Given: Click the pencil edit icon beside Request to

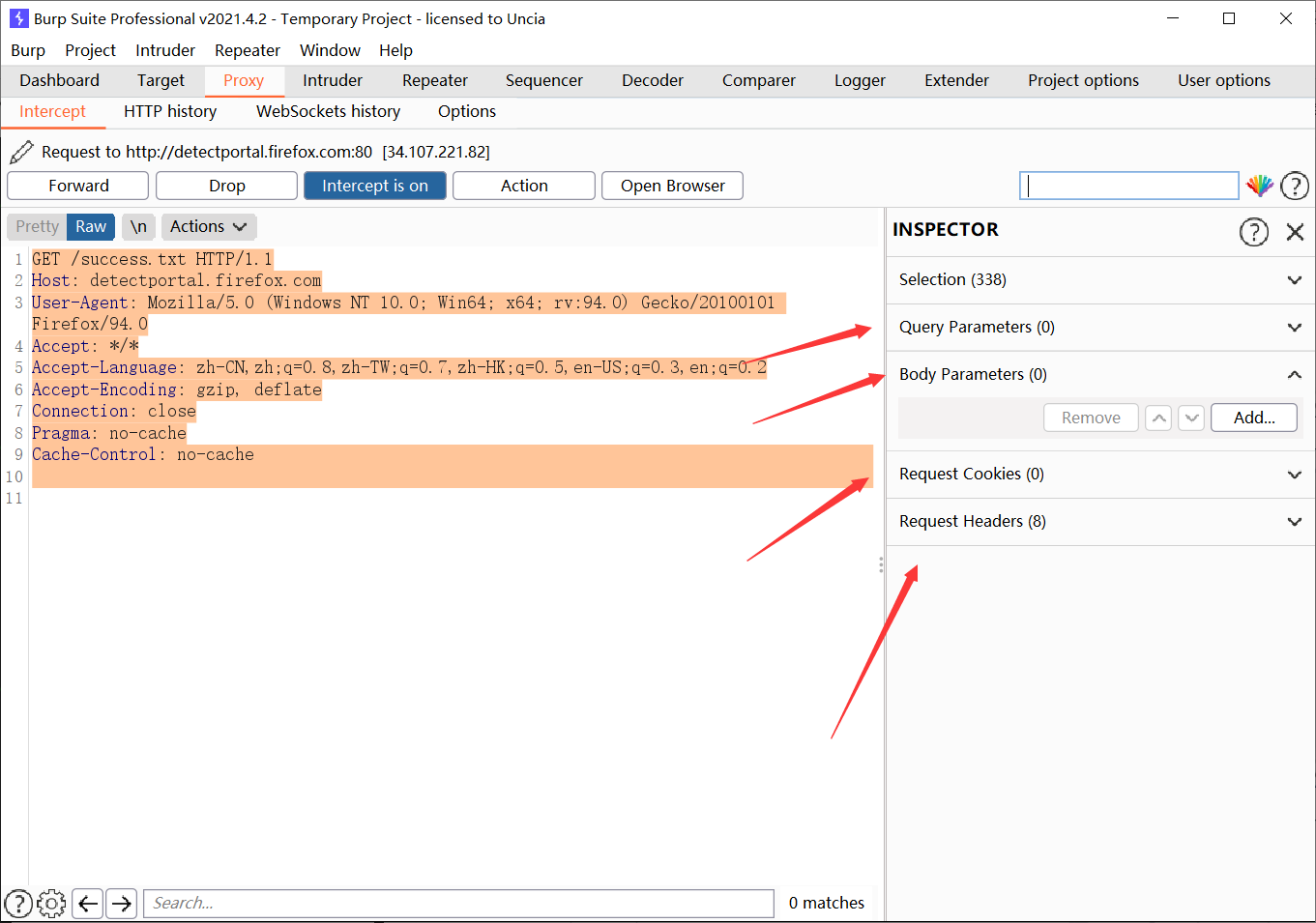Looking at the screenshot, I should pyautogui.click(x=21, y=152).
